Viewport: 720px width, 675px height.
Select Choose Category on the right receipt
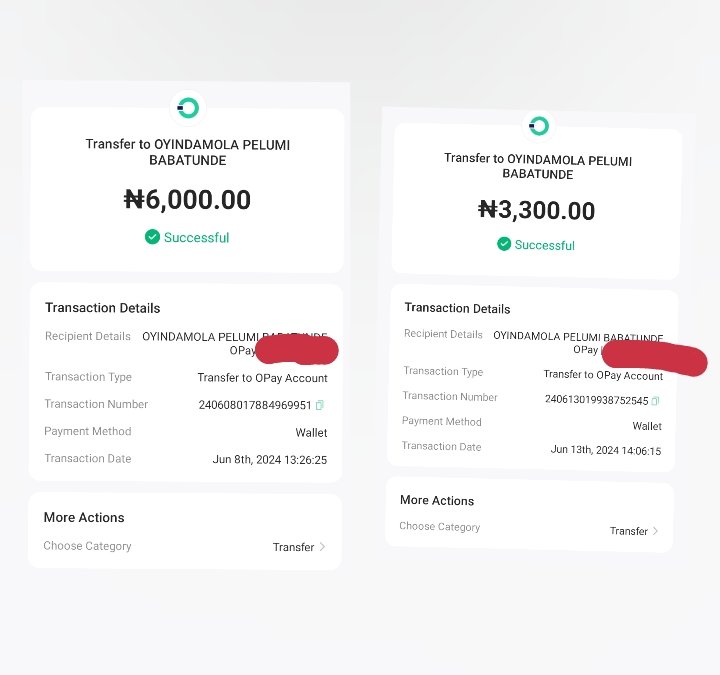click(x=439, y=527)
